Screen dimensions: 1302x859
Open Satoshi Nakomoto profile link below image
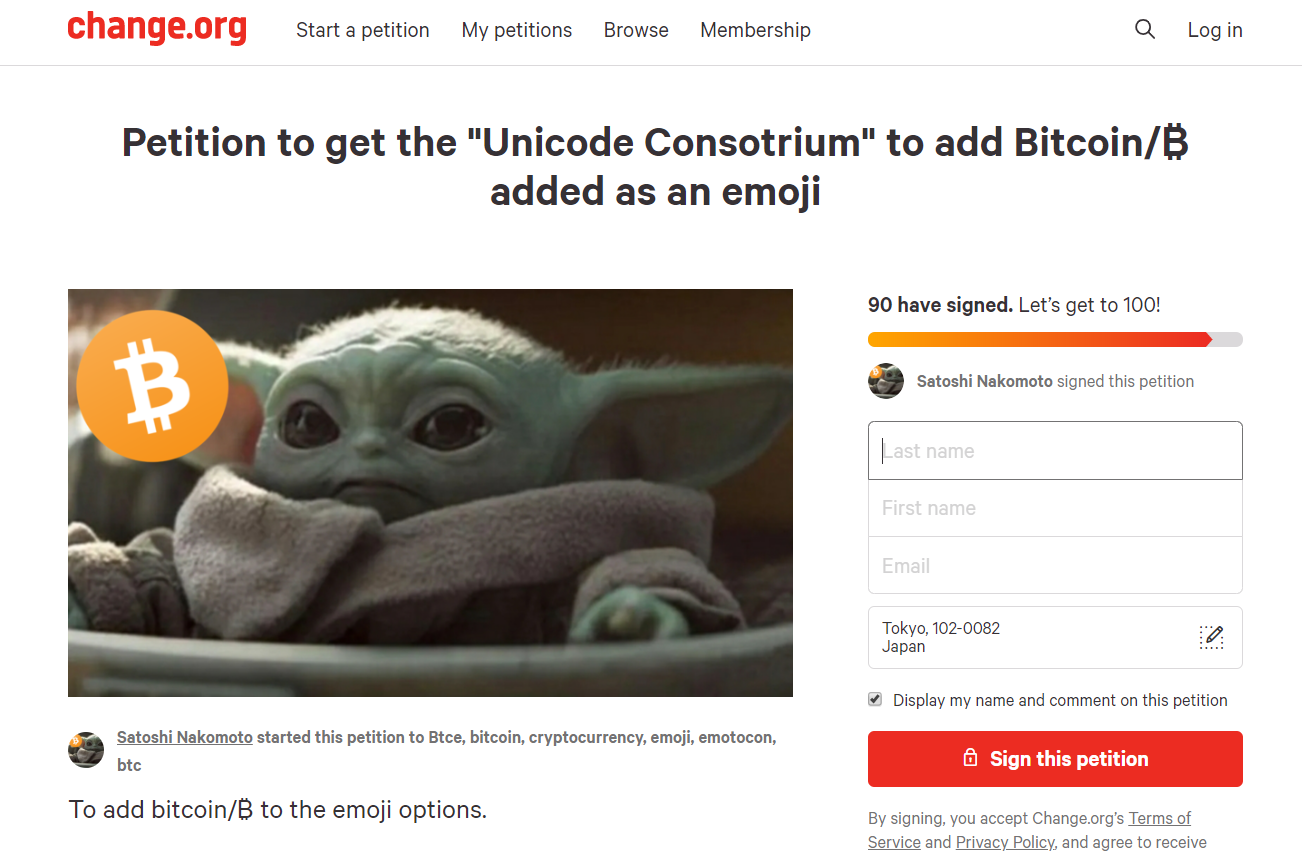click(185, 737)
